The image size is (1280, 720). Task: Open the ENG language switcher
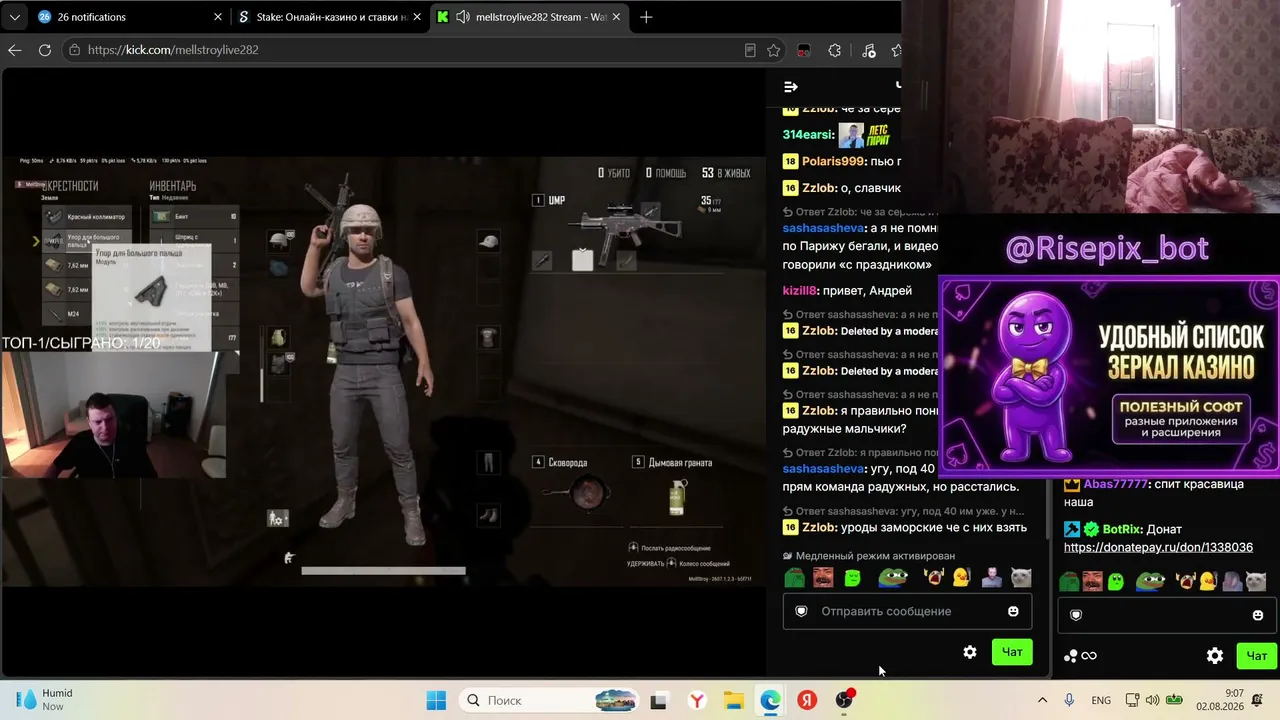click(x=1101, y=700)
